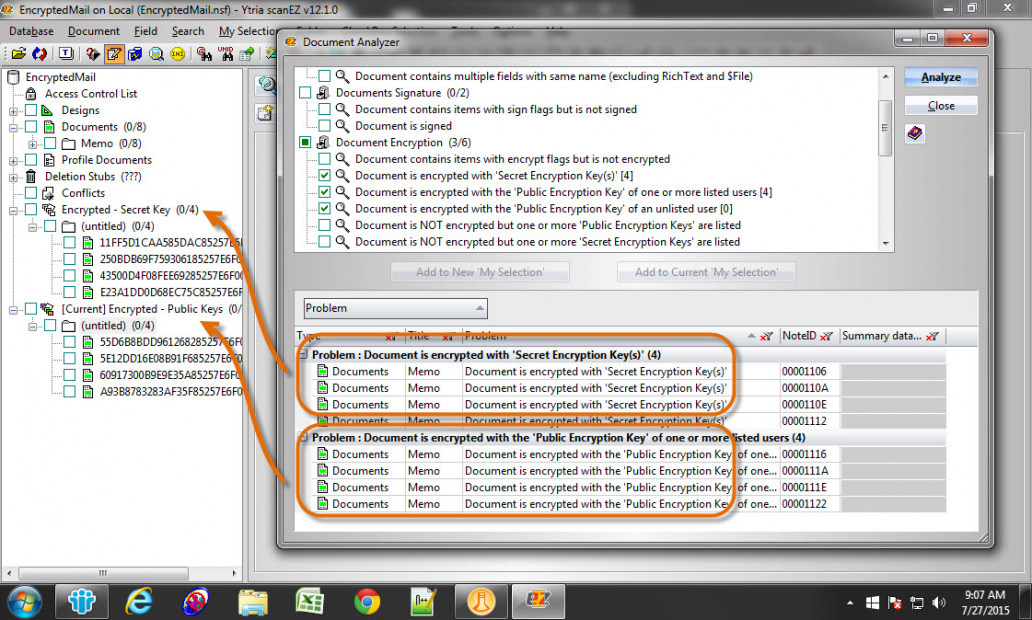The width and height of the screenshot is (1032, 620).
Task: Click the purple book help icon in Document Analyzer
Action: pos(914,134)
